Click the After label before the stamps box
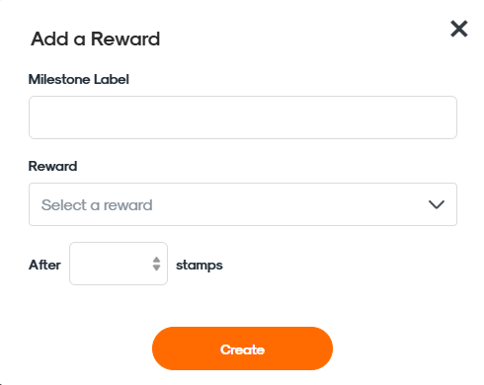Screen dimensions: 484x385 [x=45, y=265]
